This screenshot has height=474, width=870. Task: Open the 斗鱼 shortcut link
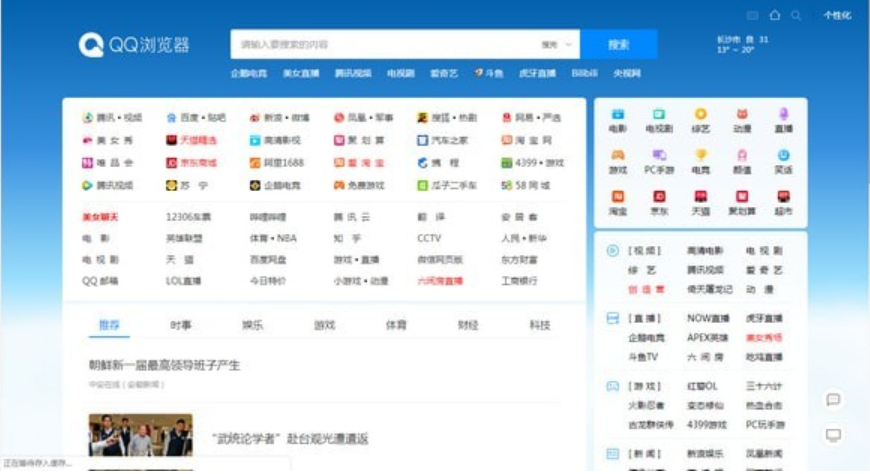click(x=488, y=73)
